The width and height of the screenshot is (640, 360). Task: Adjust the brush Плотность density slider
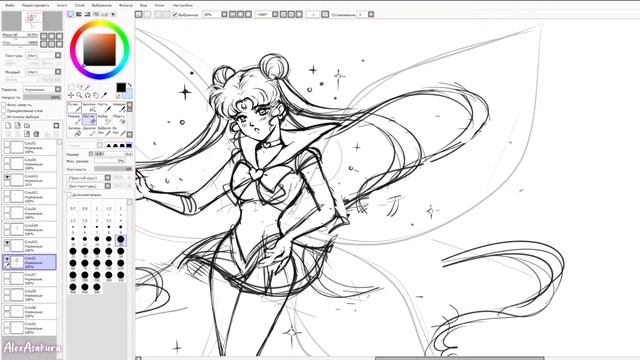(x=113, y=169)
